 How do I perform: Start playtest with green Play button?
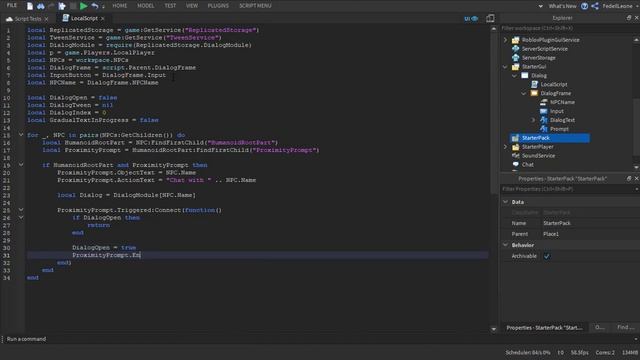tap(84, 6)
